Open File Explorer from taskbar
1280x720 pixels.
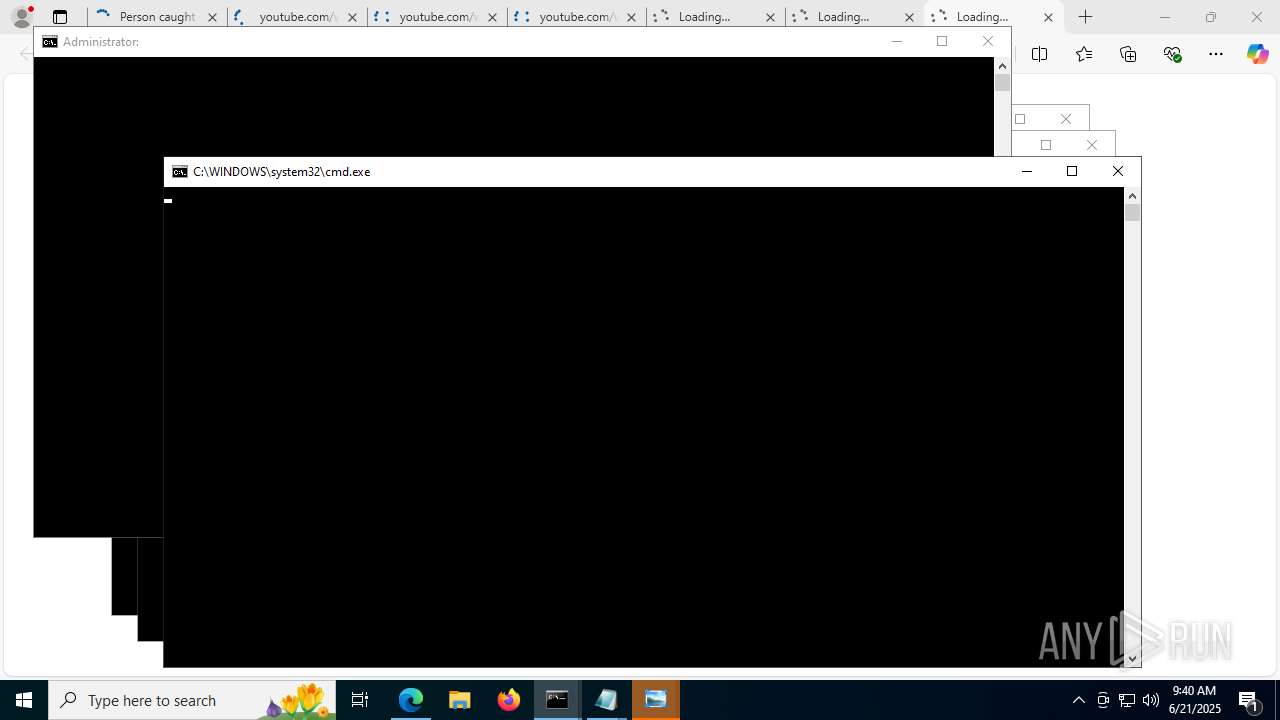pyautogui.click(x=460, y=700)
